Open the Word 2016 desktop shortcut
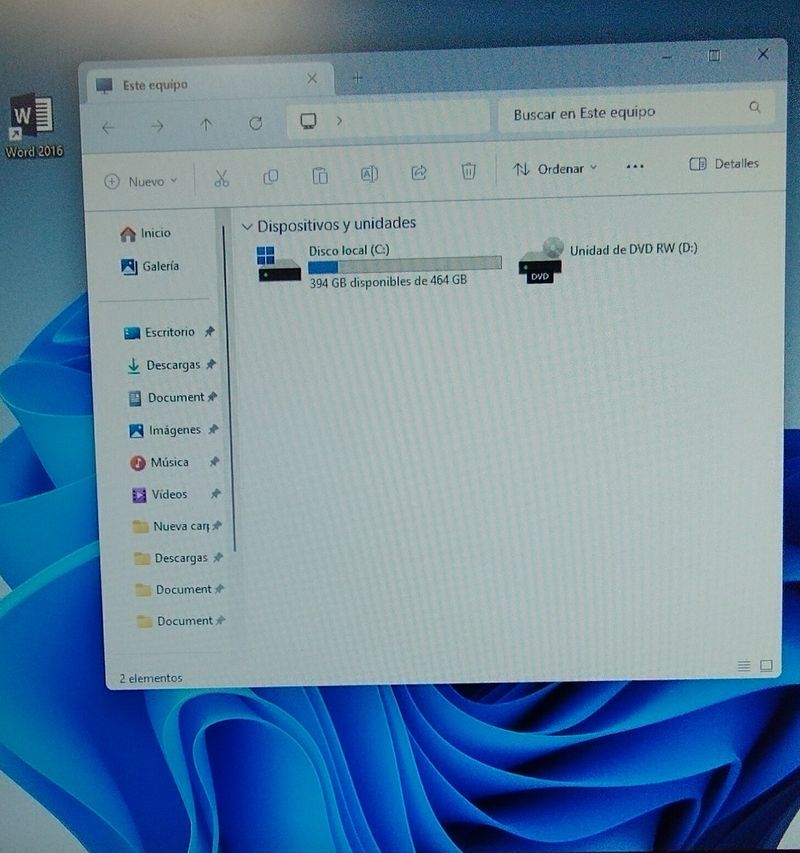 tap(33, 125)
